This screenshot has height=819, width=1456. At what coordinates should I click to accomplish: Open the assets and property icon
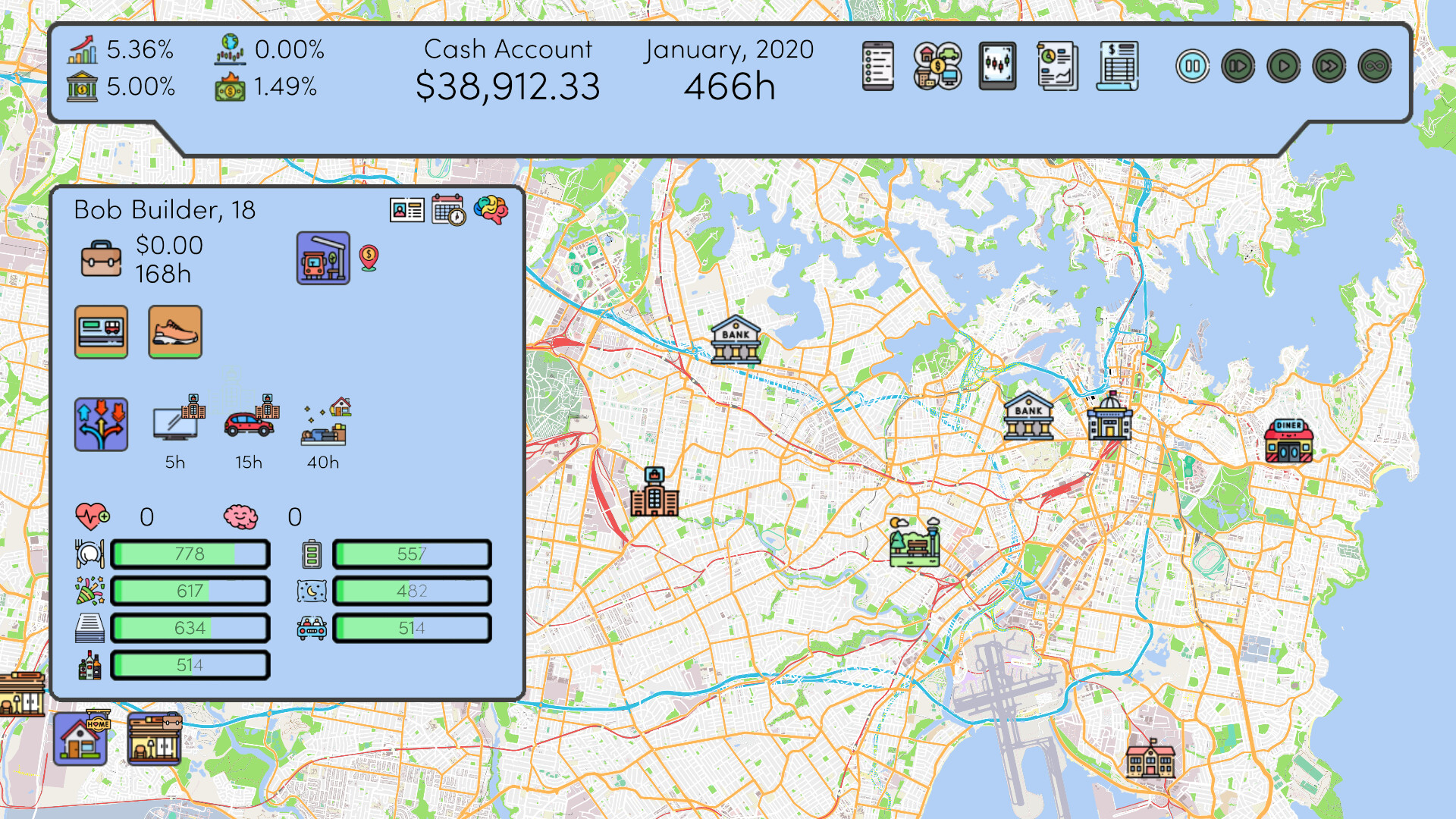click(937, 67)
